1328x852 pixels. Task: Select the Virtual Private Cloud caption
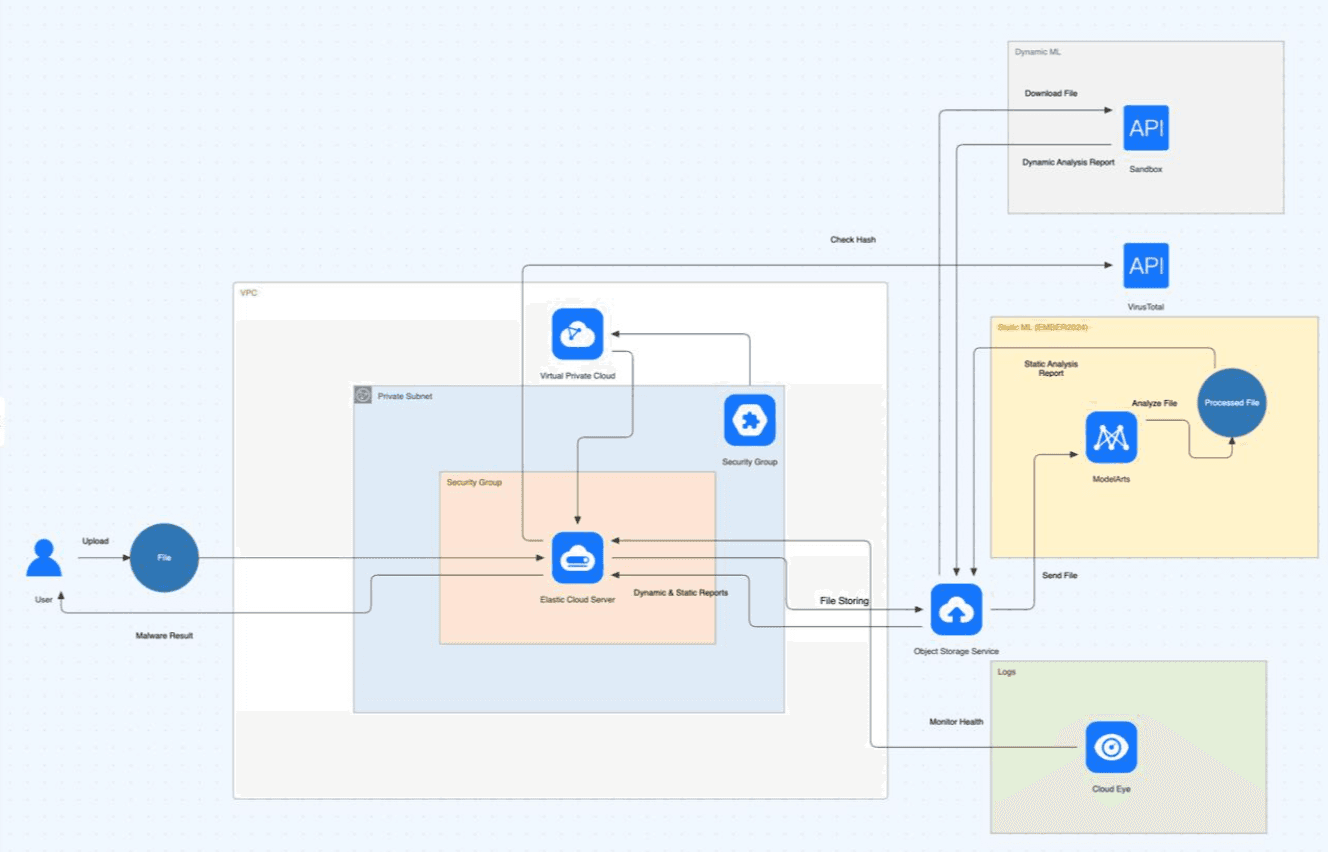pyautogui.click(x=577, y=376)
